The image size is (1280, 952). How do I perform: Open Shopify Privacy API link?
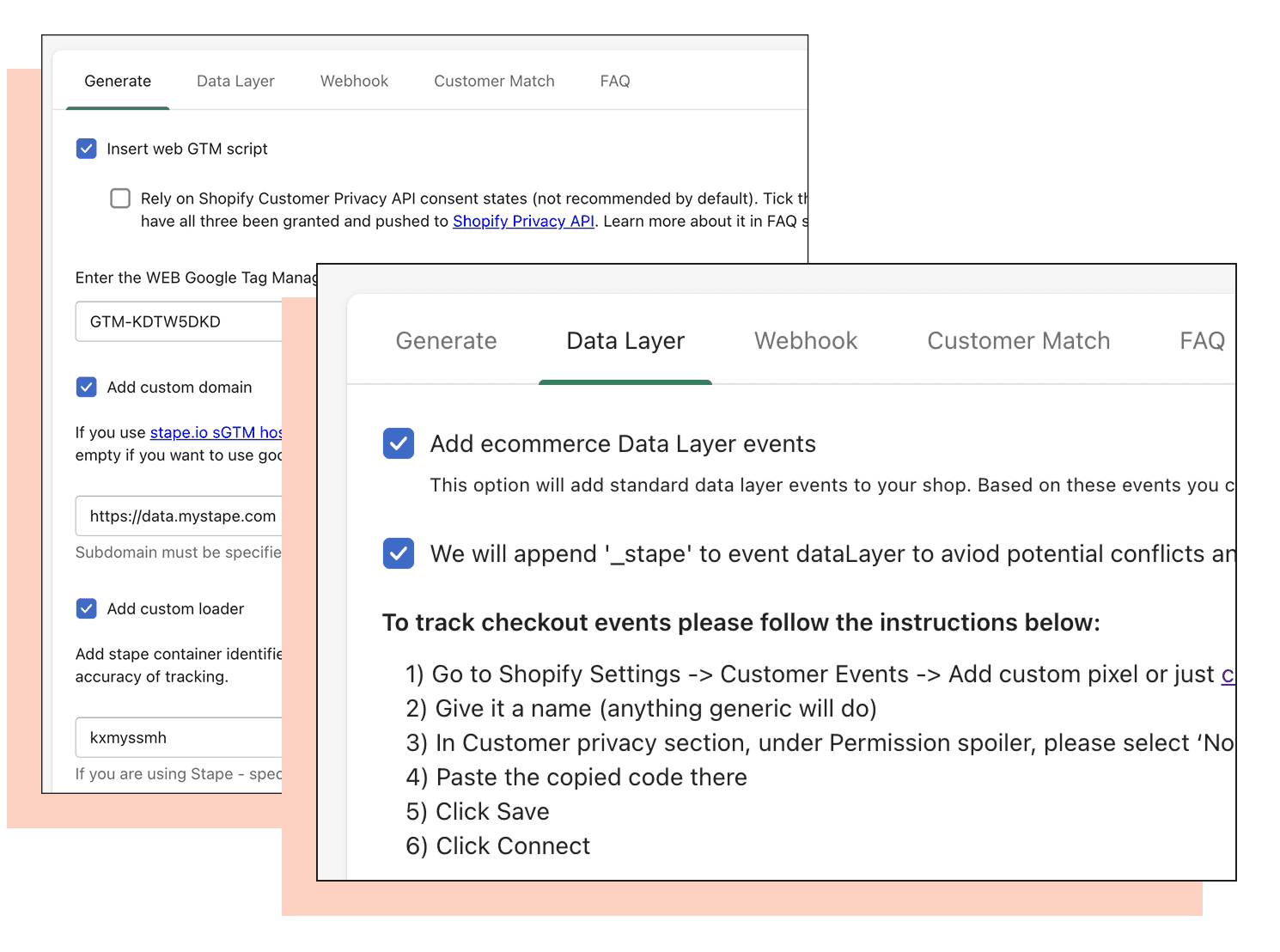[523, 221]
